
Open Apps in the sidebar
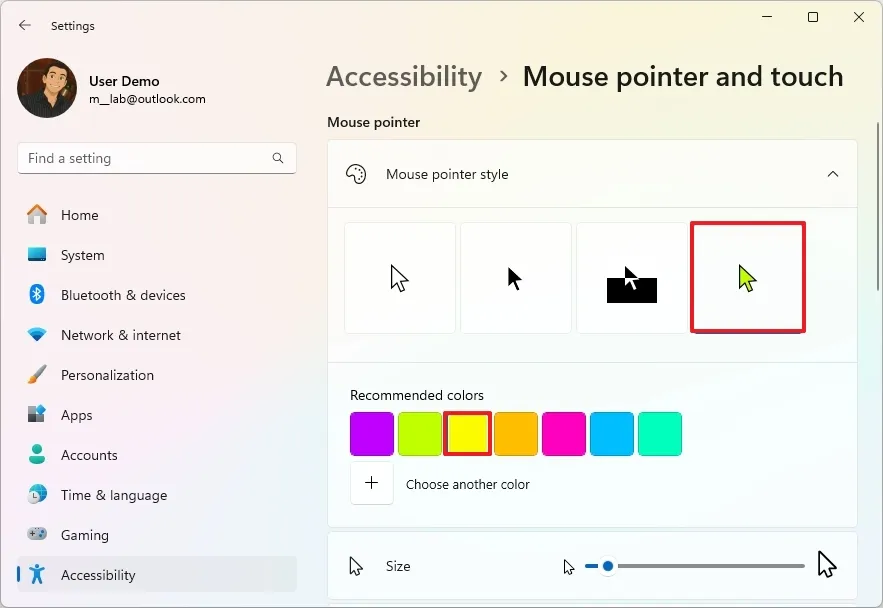click(x=76, y=415)
